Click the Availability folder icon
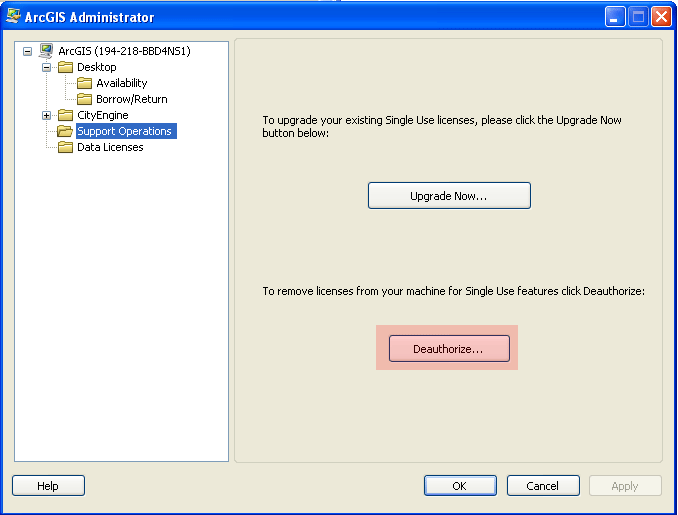This screenshot has width=678, height=515. click(84, 83)
